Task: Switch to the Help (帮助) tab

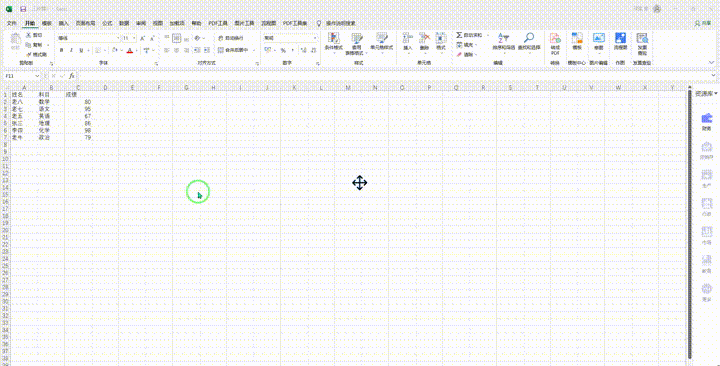Action: pos(197,23)
